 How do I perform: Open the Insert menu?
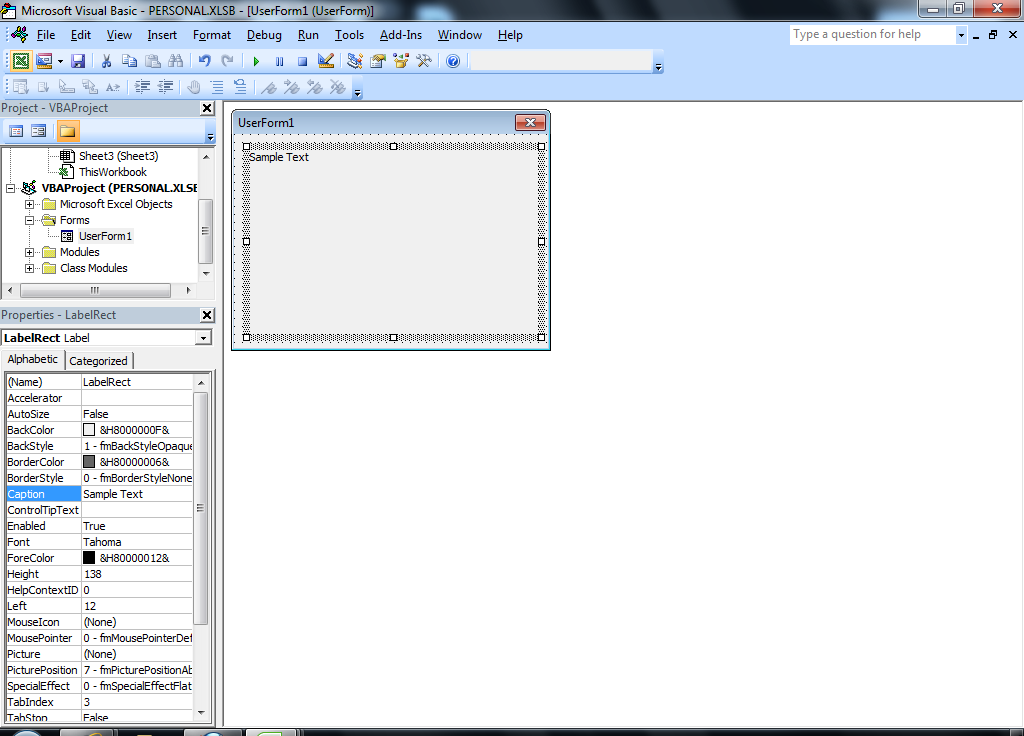(x=162, y=35)
